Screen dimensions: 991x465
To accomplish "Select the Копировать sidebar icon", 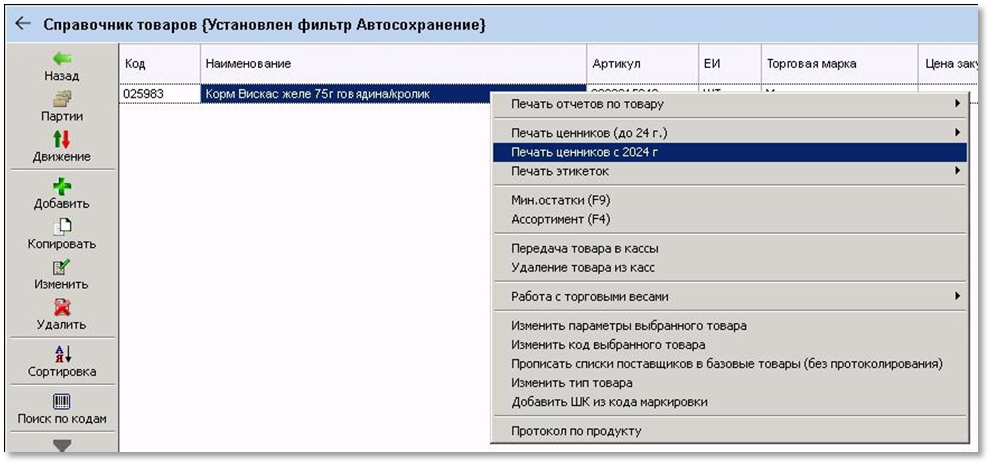I will click(x=62, y=227).
